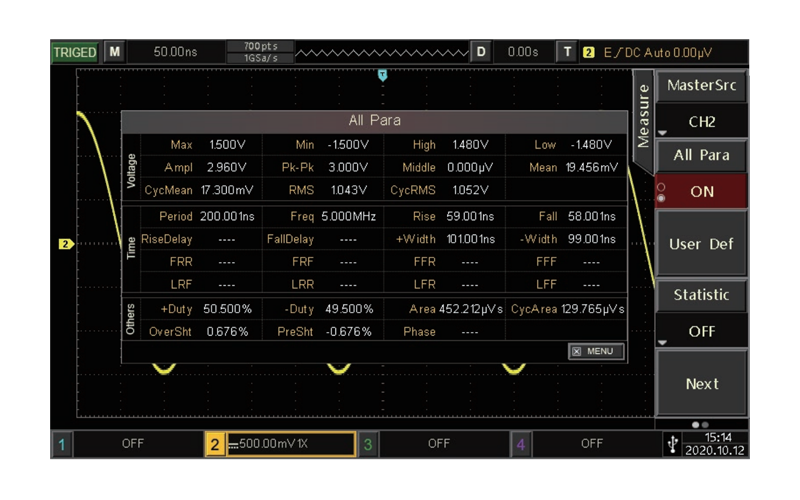Click the Measure side tab
Screen dimensions: 800x500
click(643, 117)
